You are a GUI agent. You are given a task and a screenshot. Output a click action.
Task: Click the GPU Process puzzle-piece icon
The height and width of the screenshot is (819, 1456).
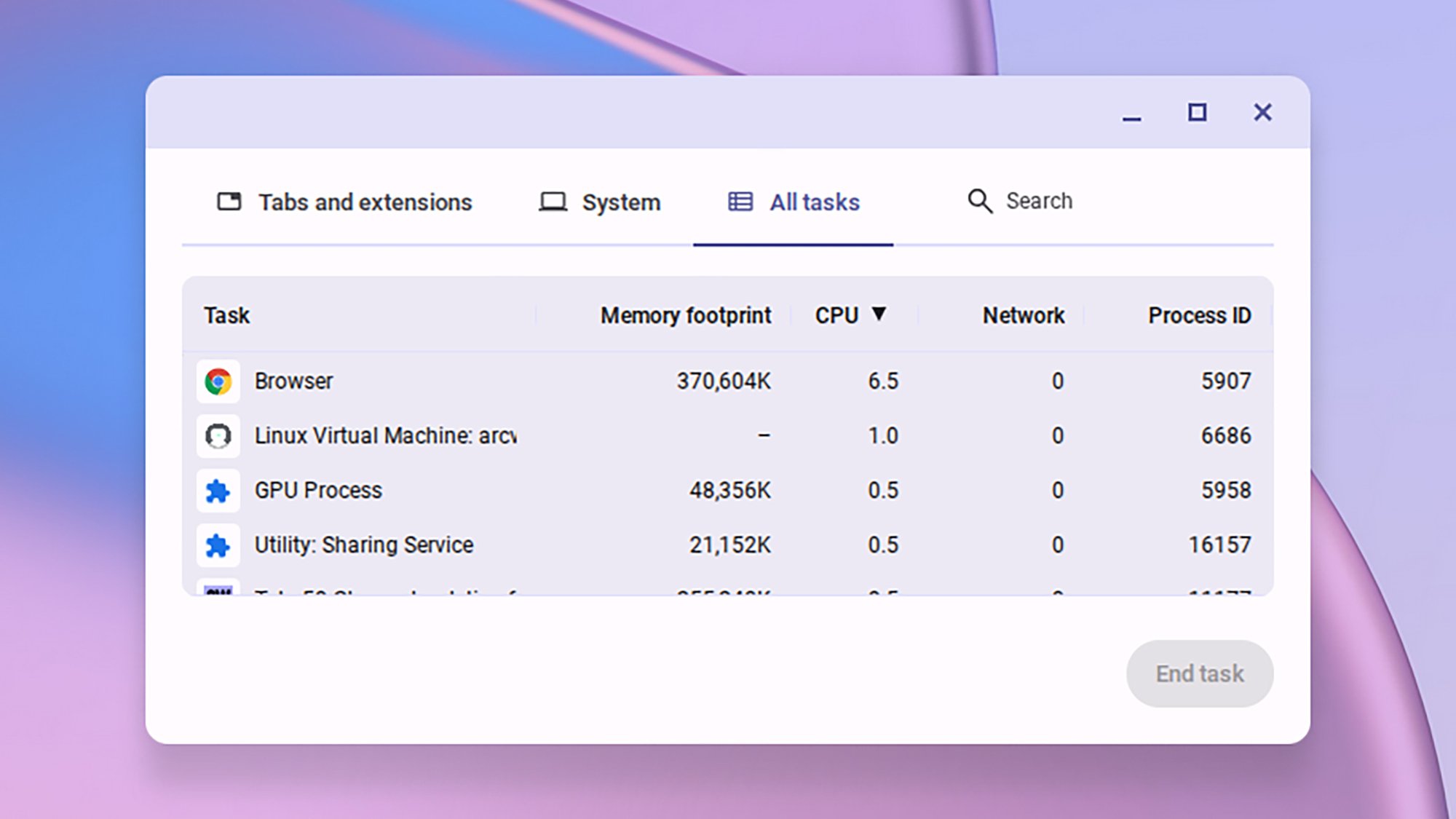coord(218,491)
